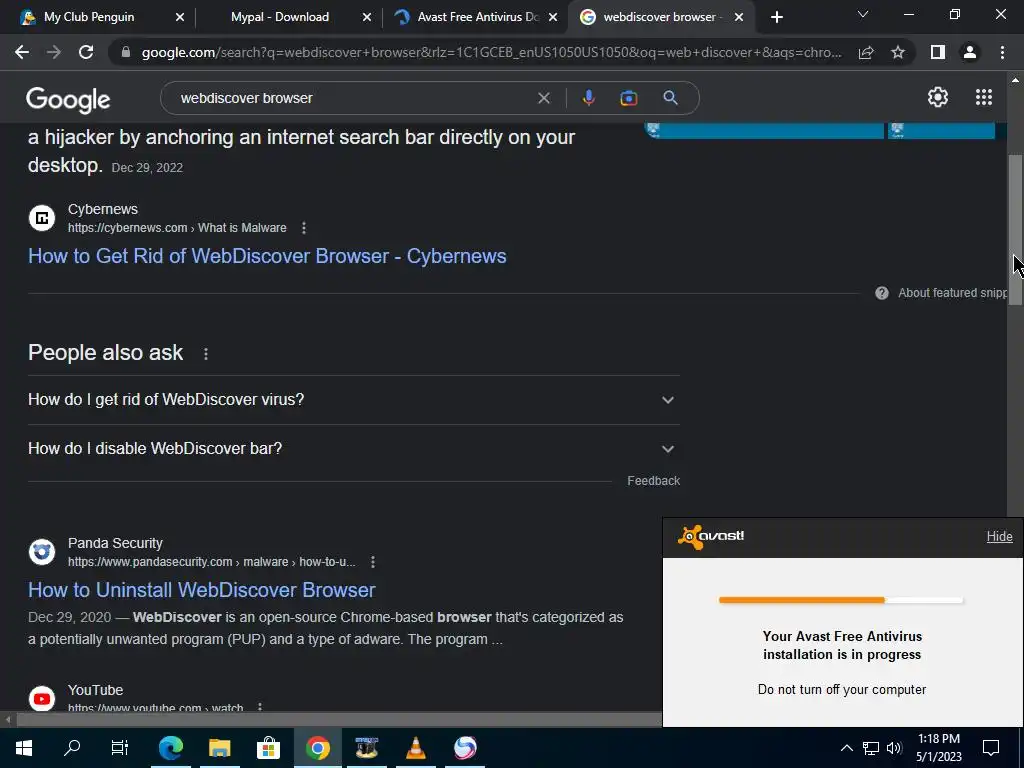The image size is (1024, 768).
Task: Switch to the My Club Penguin tab
Action: 89,17
